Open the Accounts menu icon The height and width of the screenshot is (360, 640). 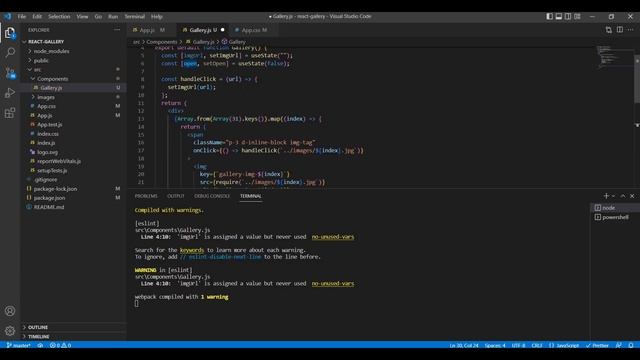coord(10,311)
